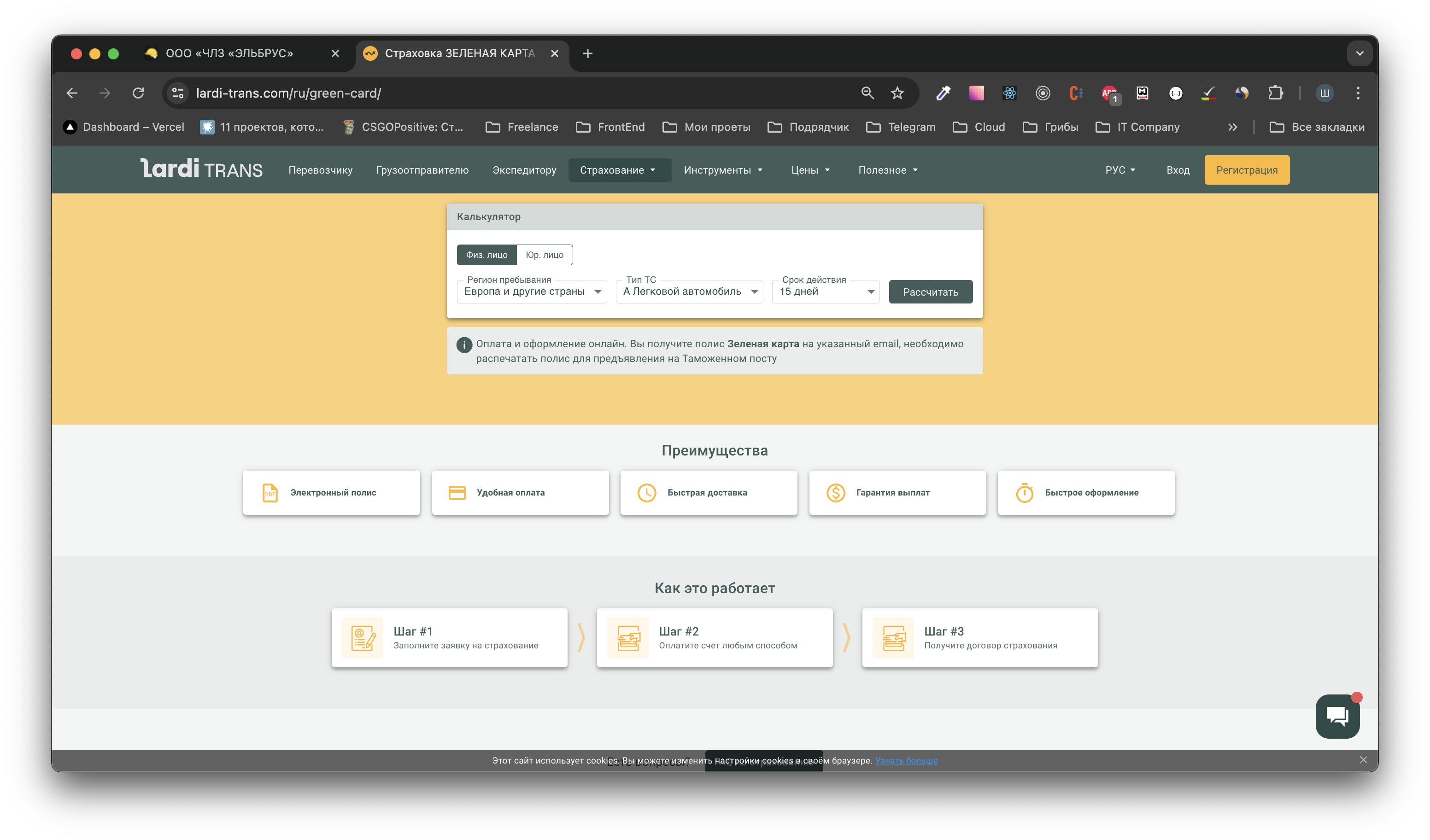Viewport: 1430px width, 840px height.
Task: Open the Срок действия dropdown
Action: coord(826,292)
